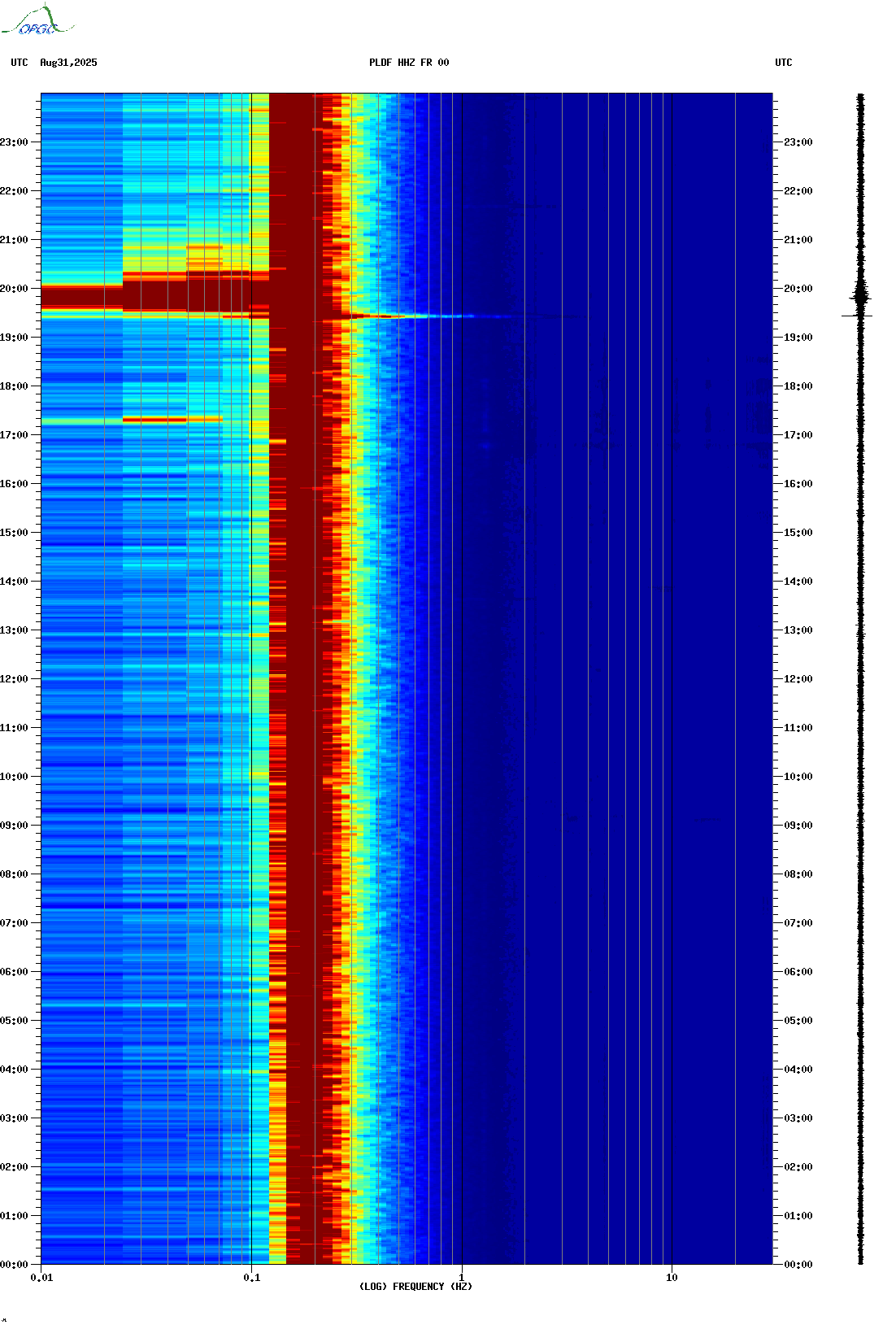Click the 0.1 frequency axis tick label
Image resolution: width=896 pixels, height=1329 pixels.
click(x=252, y=1278)
